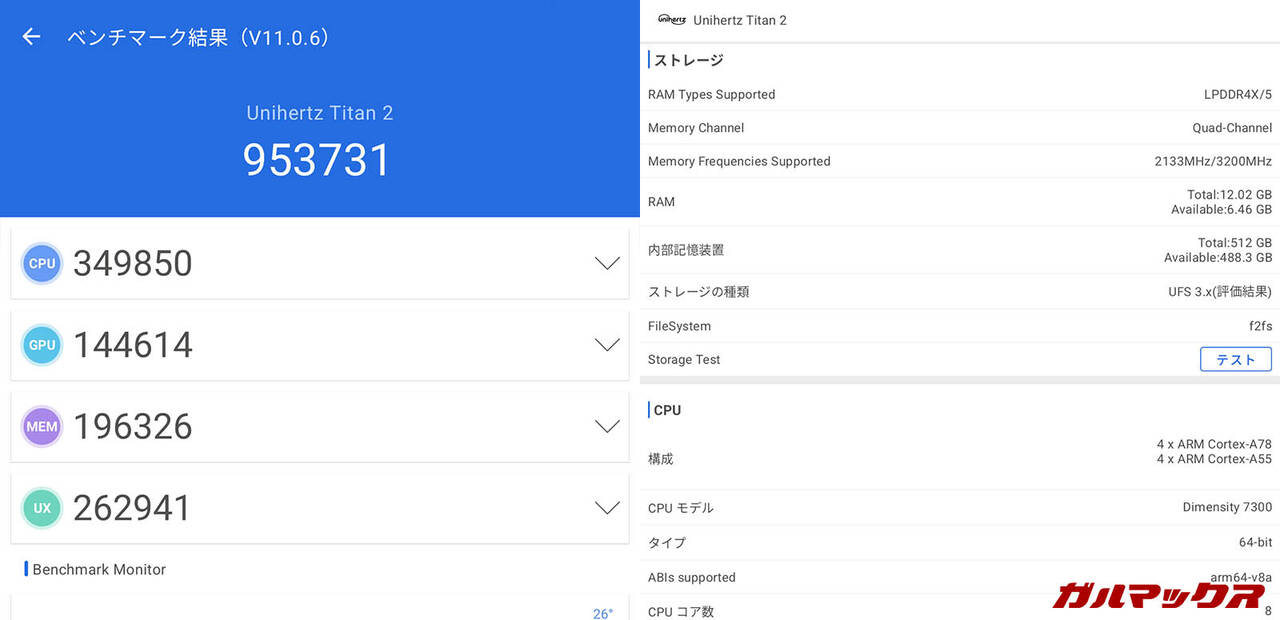Expand the MEM score details

click(607, 426)
